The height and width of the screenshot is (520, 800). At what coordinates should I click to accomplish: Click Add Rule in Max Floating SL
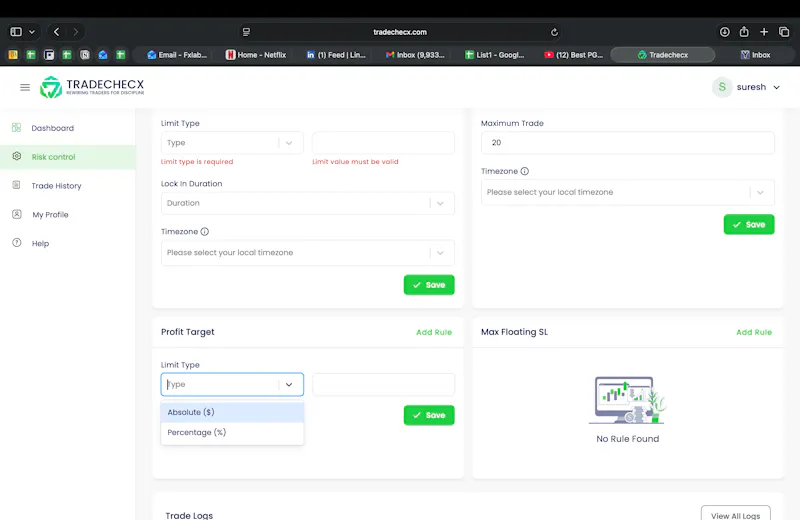[x=754, y=332]
